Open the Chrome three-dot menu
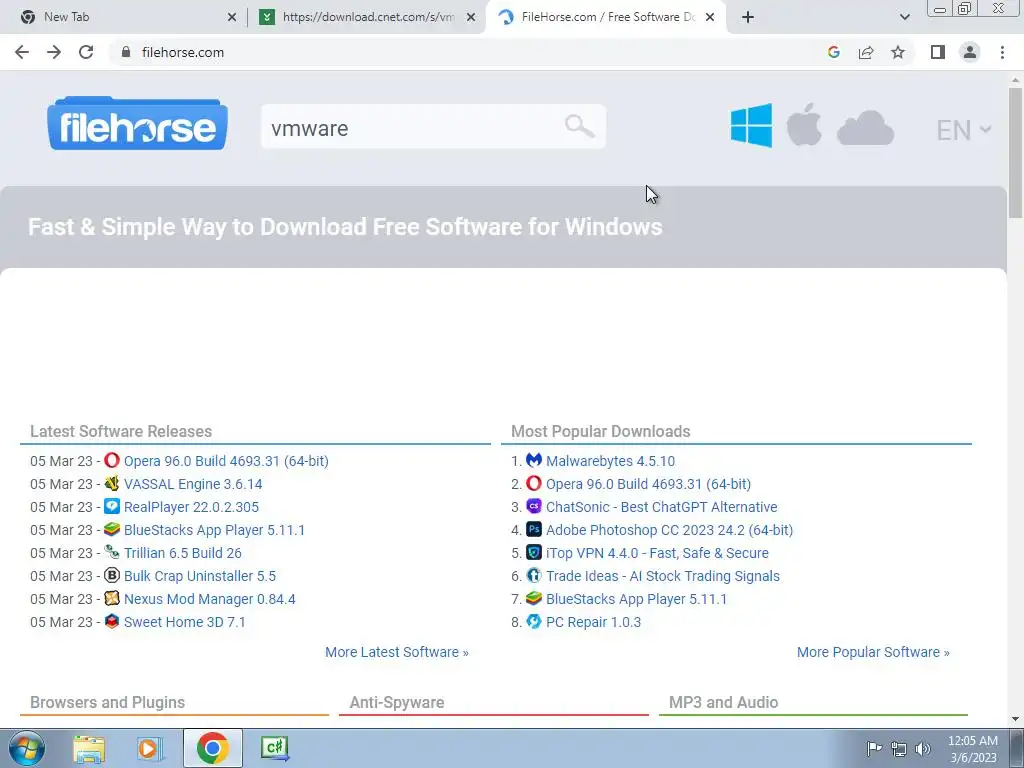This screenshot has height=768, width=1024. (1002, 52)
